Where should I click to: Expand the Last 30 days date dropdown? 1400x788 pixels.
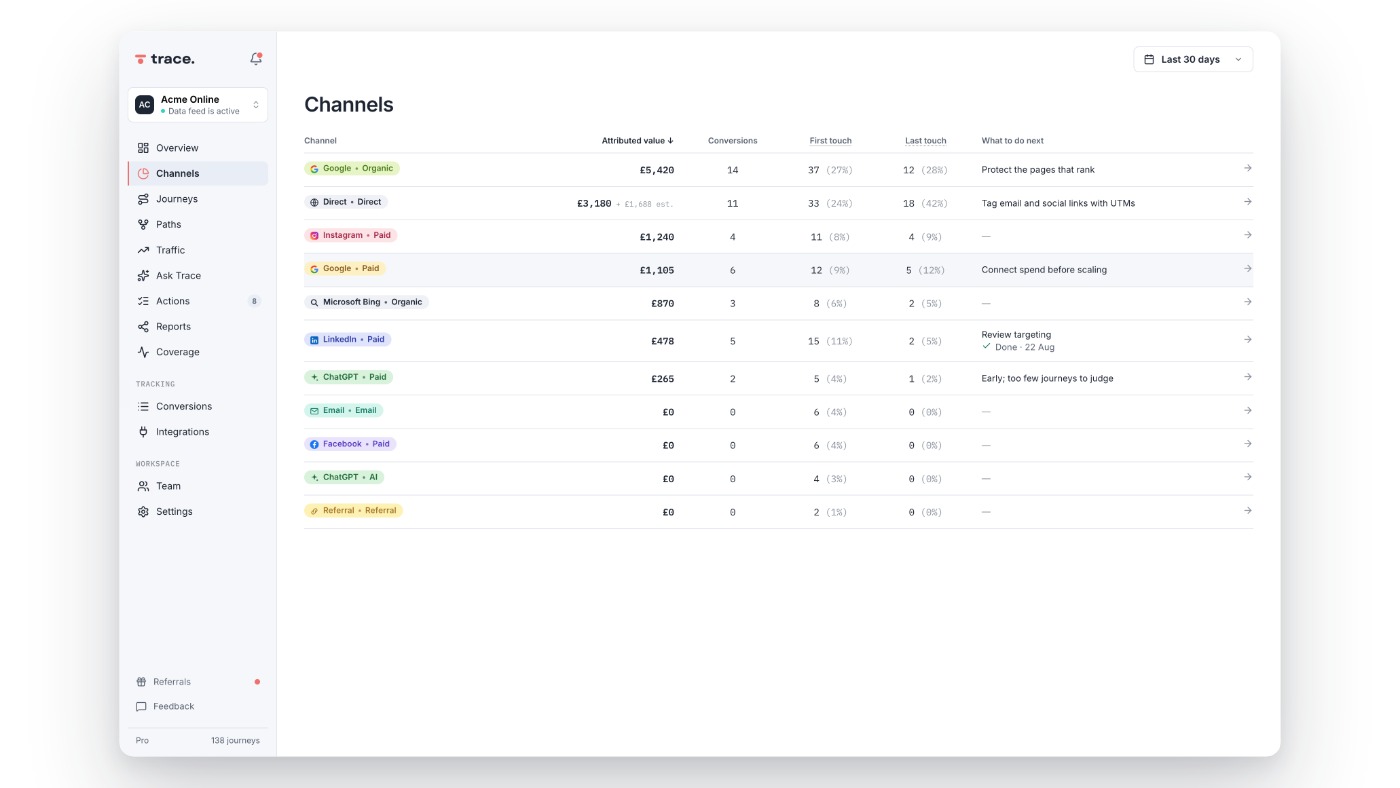click(x=1193, y=59)
